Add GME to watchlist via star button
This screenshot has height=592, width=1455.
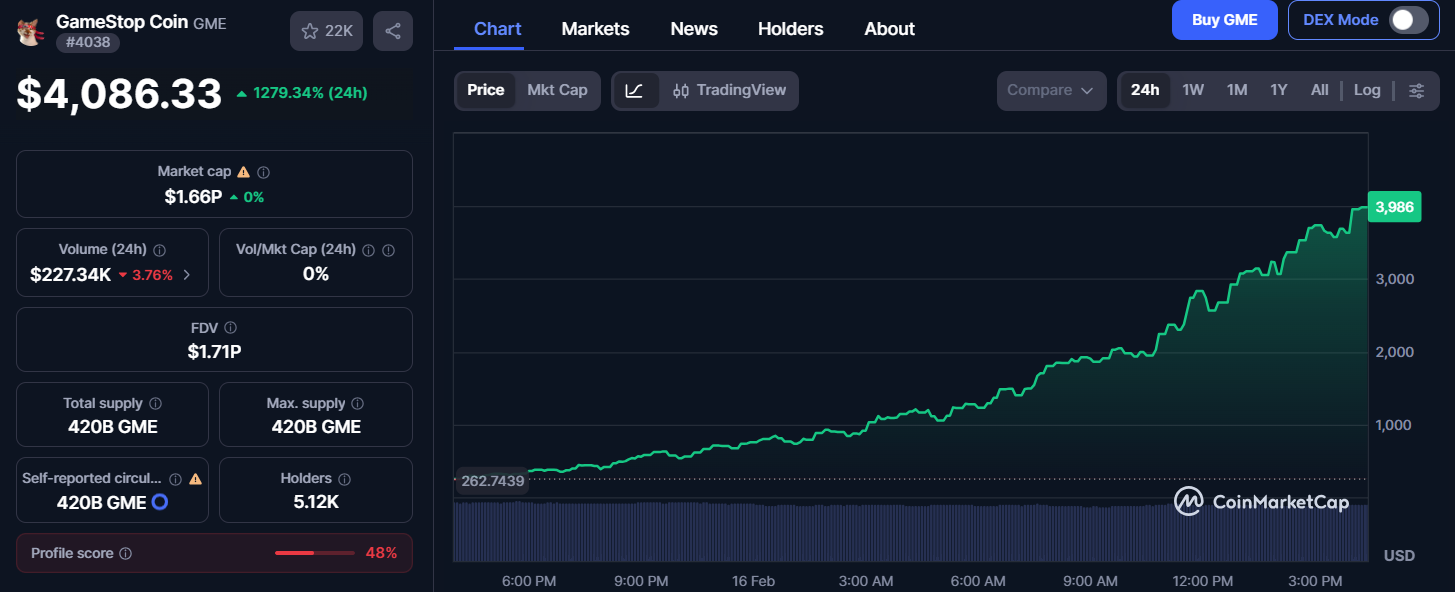tap(326, 31)
